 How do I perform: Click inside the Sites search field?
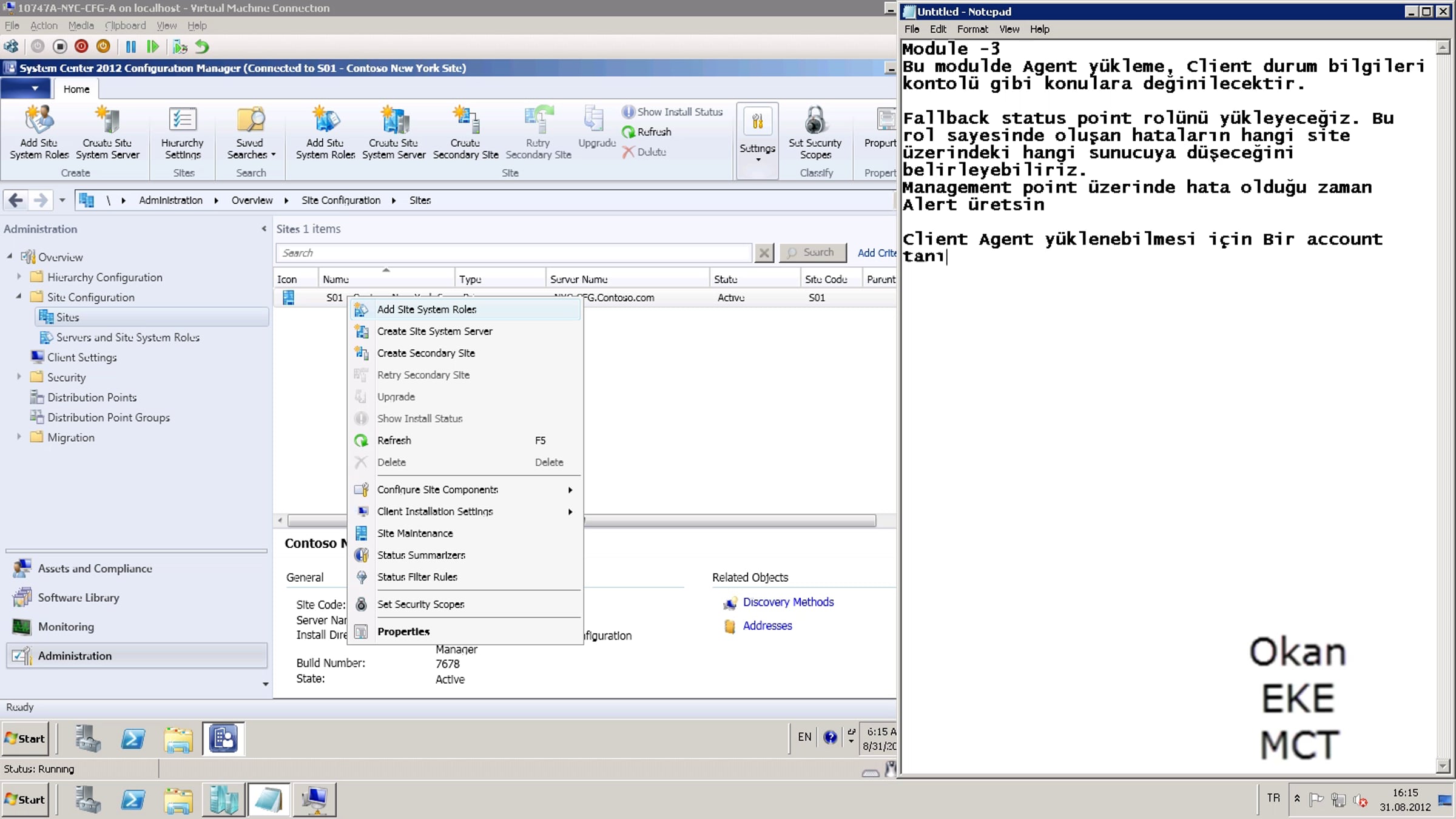pos(513,252)
